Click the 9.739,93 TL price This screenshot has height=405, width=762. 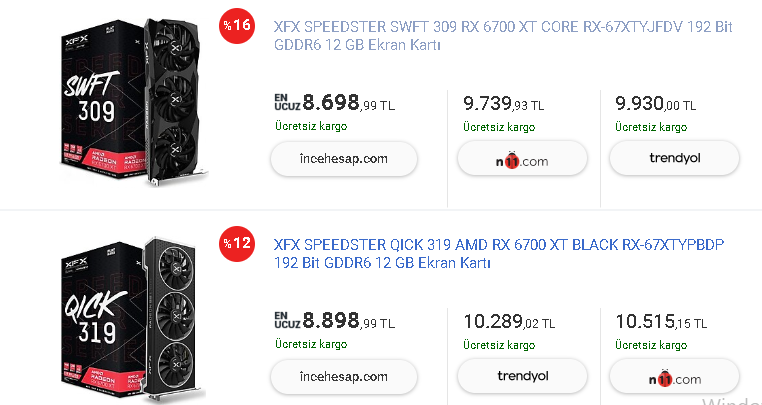tap(503, 103)
